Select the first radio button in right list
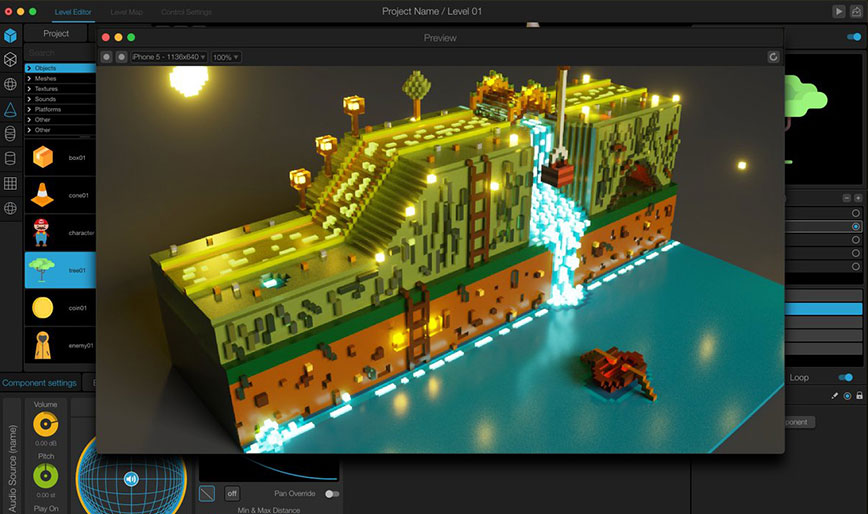 click(856, 213)
